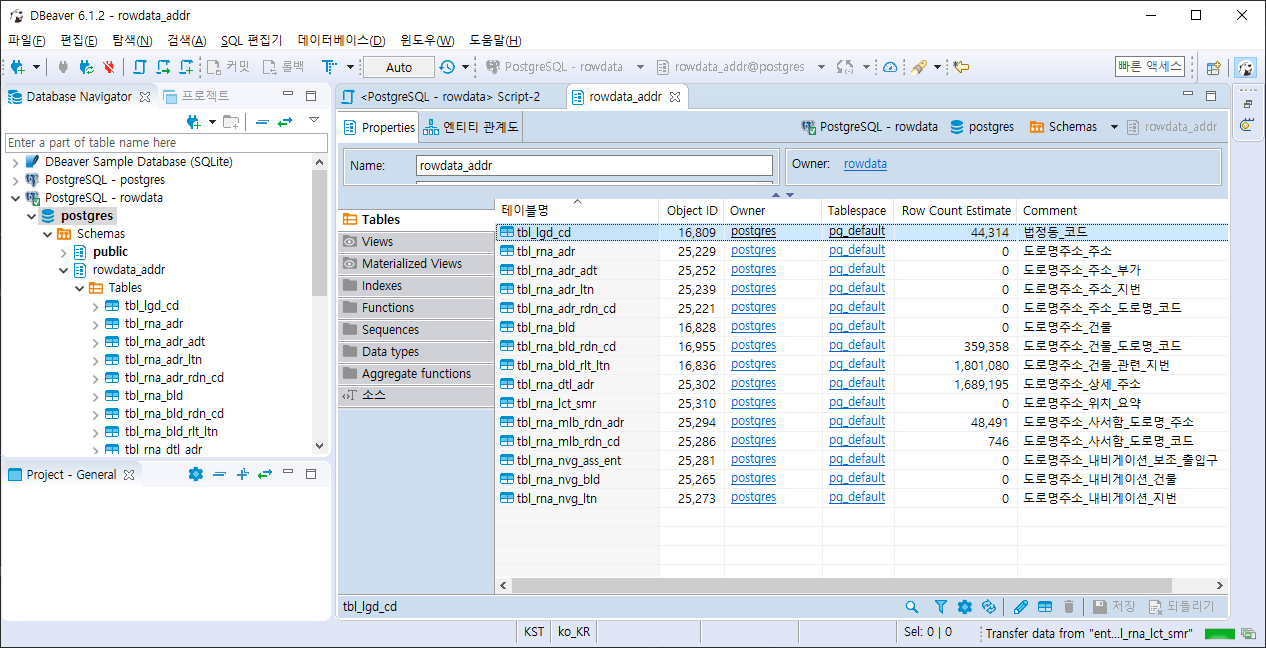
Task: Click the restored-view icon in right side trim
Action: pos(1247,104)
